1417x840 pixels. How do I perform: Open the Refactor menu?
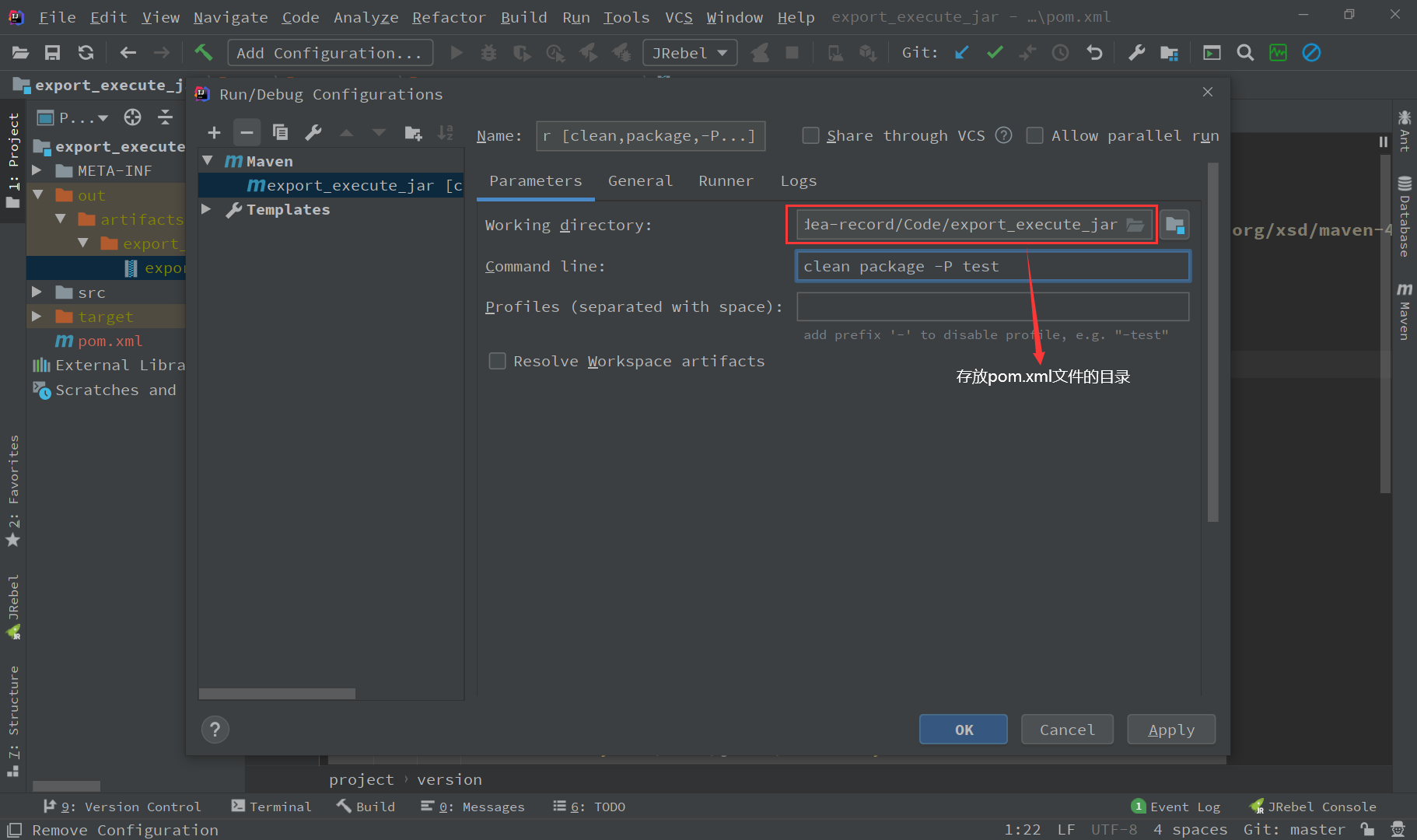449,17
